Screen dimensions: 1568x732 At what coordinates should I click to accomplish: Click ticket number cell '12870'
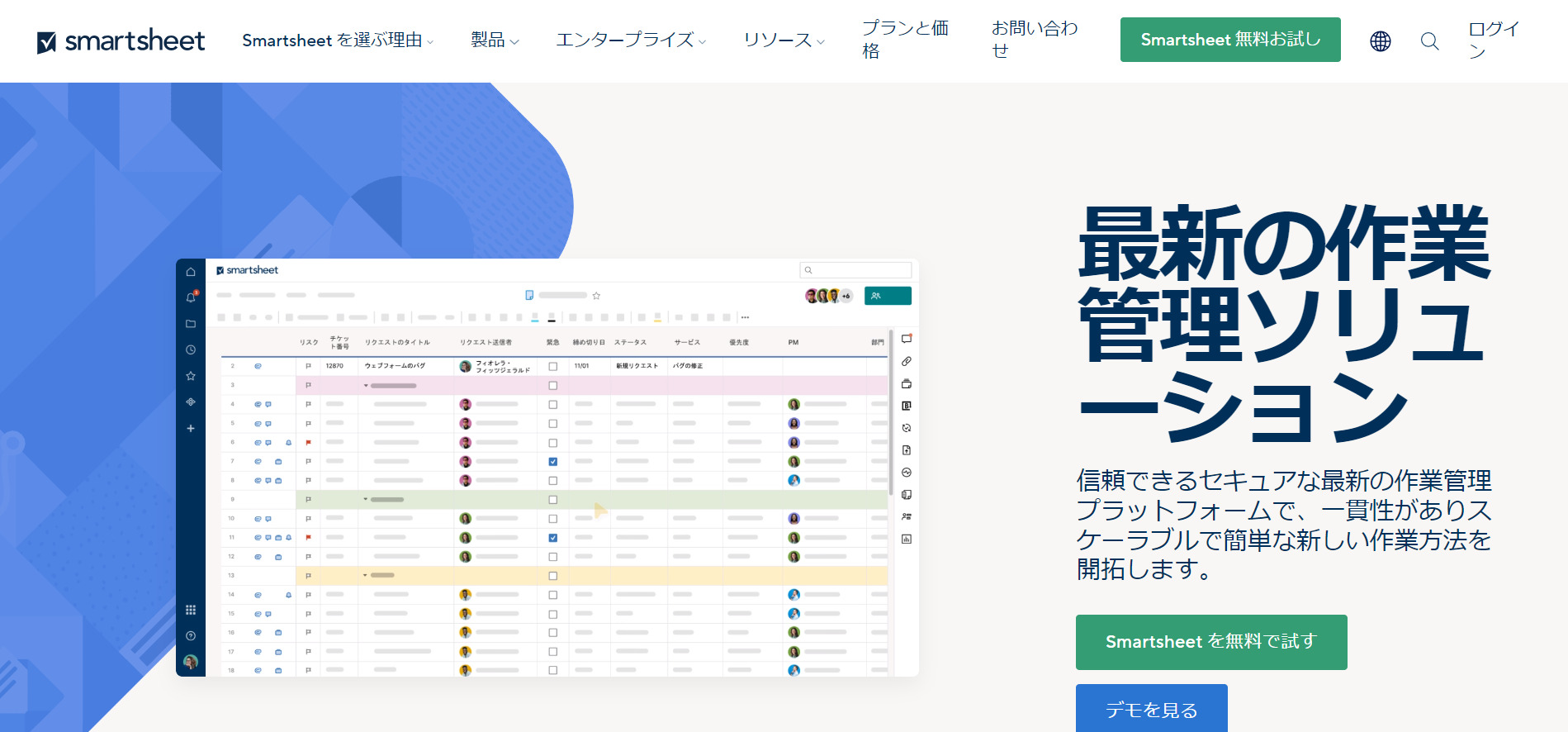tap(334, 366)
